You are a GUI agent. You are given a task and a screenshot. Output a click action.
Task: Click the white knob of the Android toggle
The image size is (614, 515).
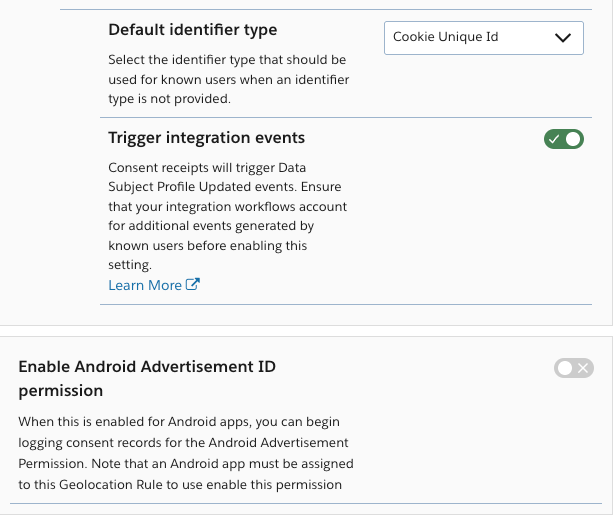(x=565, y=369)
